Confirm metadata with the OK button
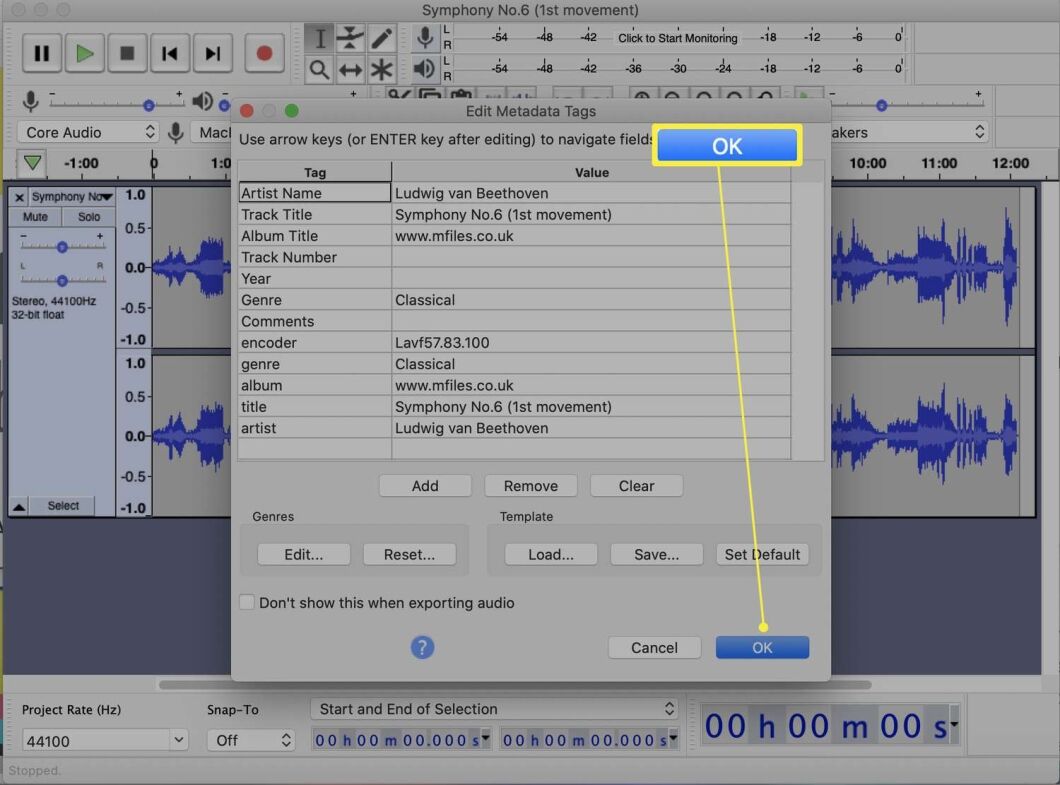The width and height of the screenshot is (1060, 785). [x=762, y=647]
